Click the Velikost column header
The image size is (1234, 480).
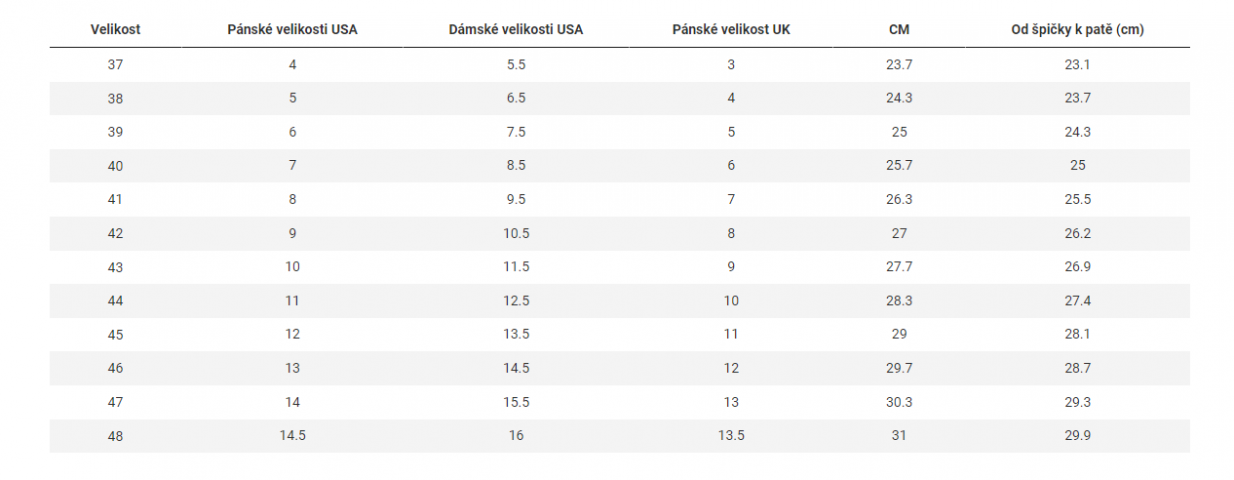(x=115, y=29)
